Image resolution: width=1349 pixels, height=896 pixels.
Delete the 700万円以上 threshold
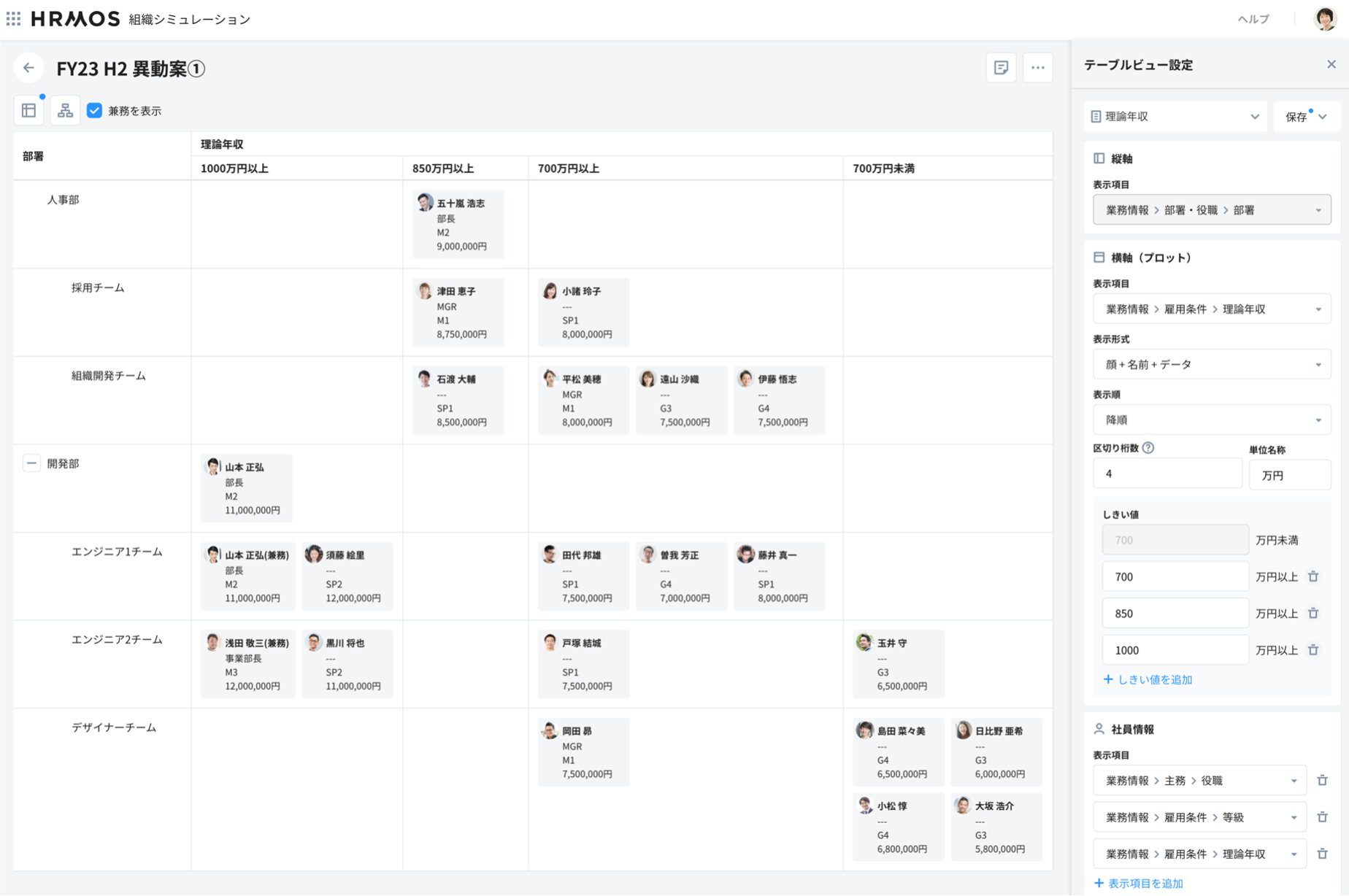1313,576
